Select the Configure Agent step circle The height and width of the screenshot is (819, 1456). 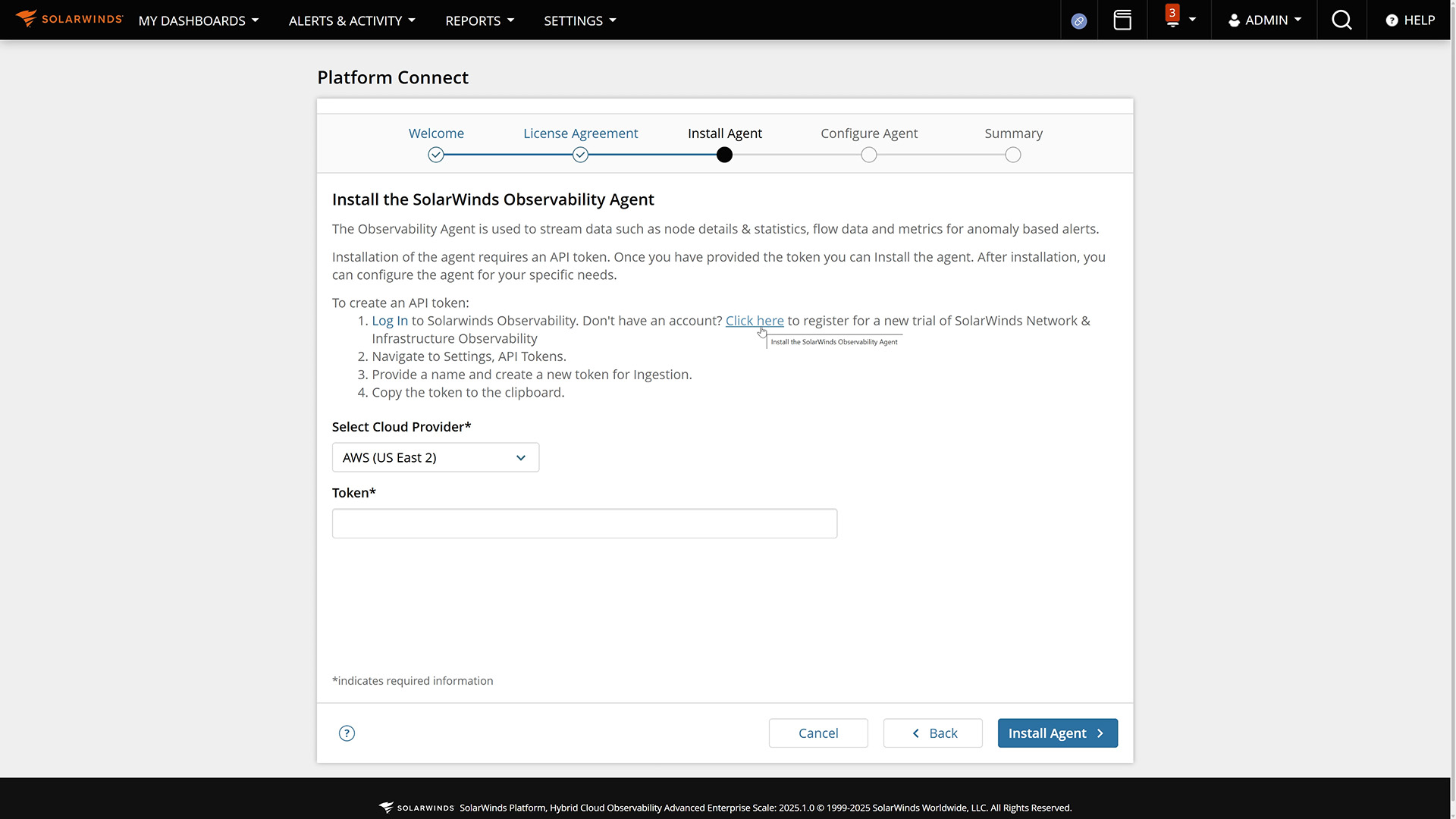point(869,155)
